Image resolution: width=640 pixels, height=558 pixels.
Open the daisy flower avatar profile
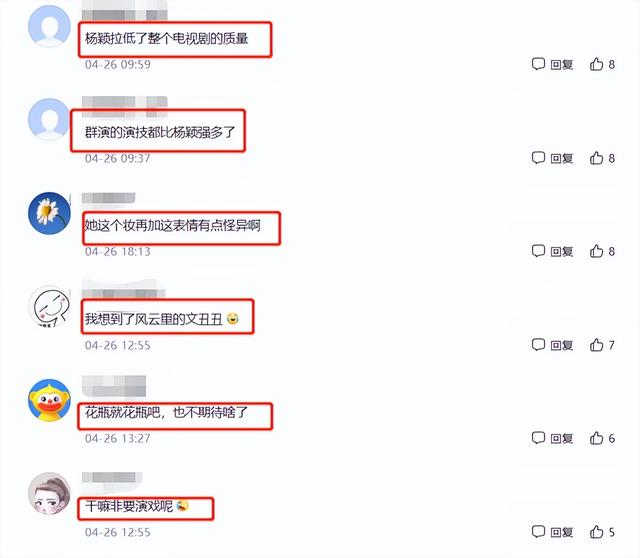tap(49, 213)
